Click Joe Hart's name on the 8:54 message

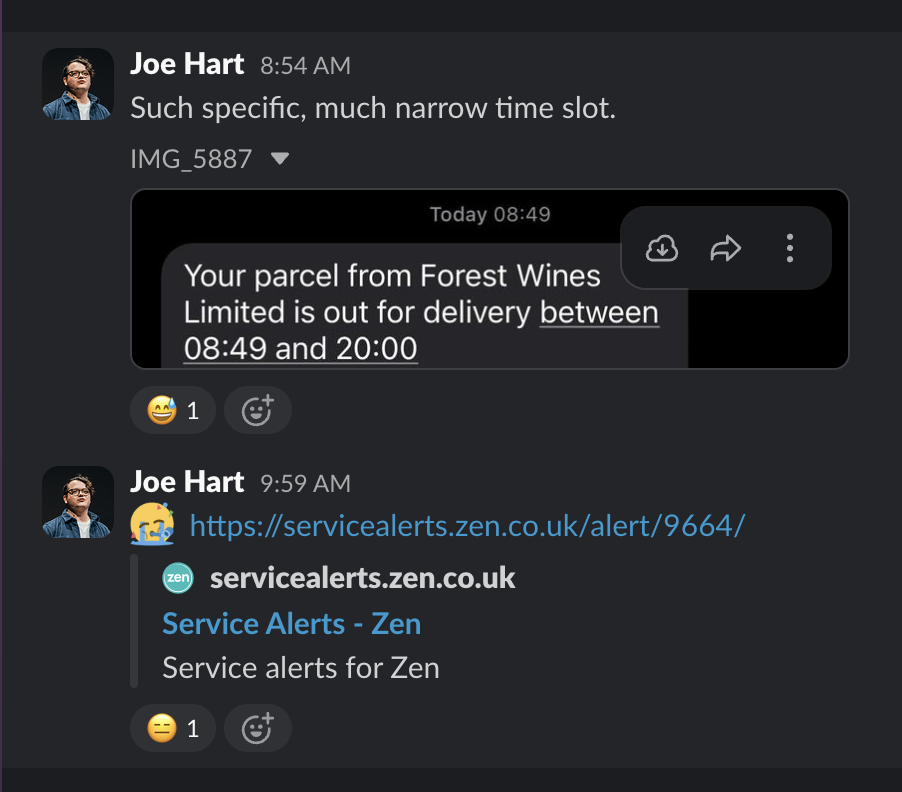(187, 63)
